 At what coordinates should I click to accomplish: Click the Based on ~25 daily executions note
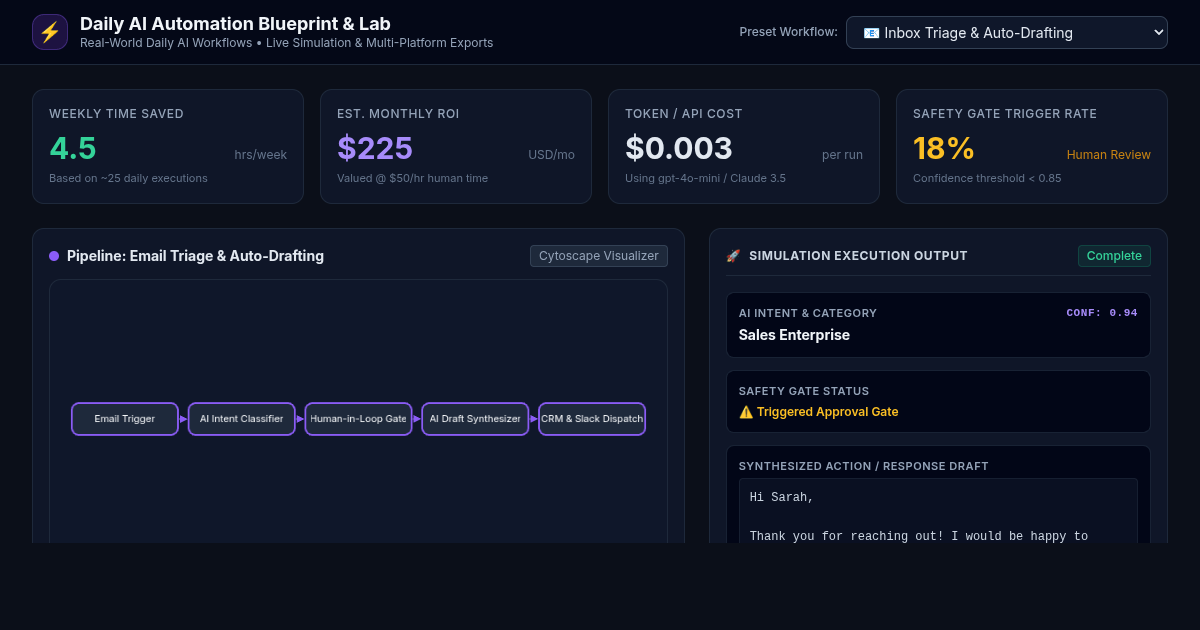click(x=128, y=178)
